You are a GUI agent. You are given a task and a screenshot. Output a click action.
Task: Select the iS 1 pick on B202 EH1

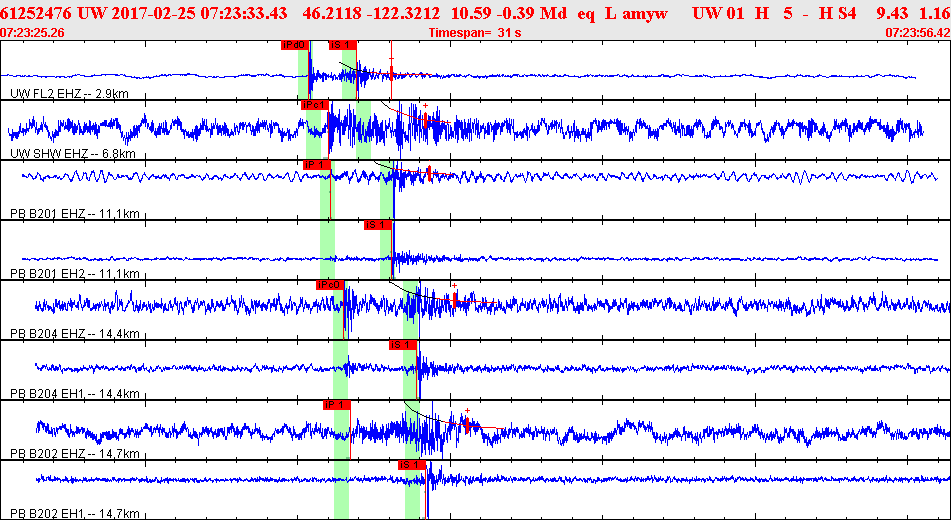point(412,465)
